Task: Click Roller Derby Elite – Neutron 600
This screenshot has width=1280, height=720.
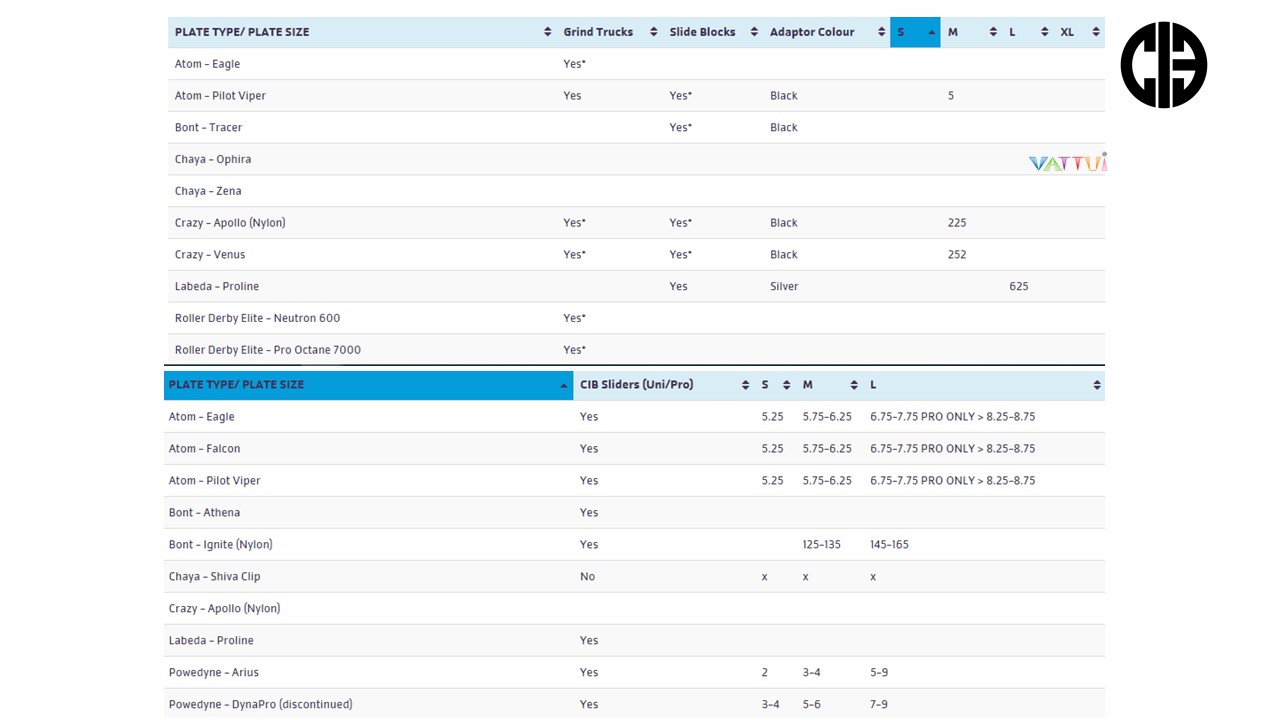Action: pos(257,318)
